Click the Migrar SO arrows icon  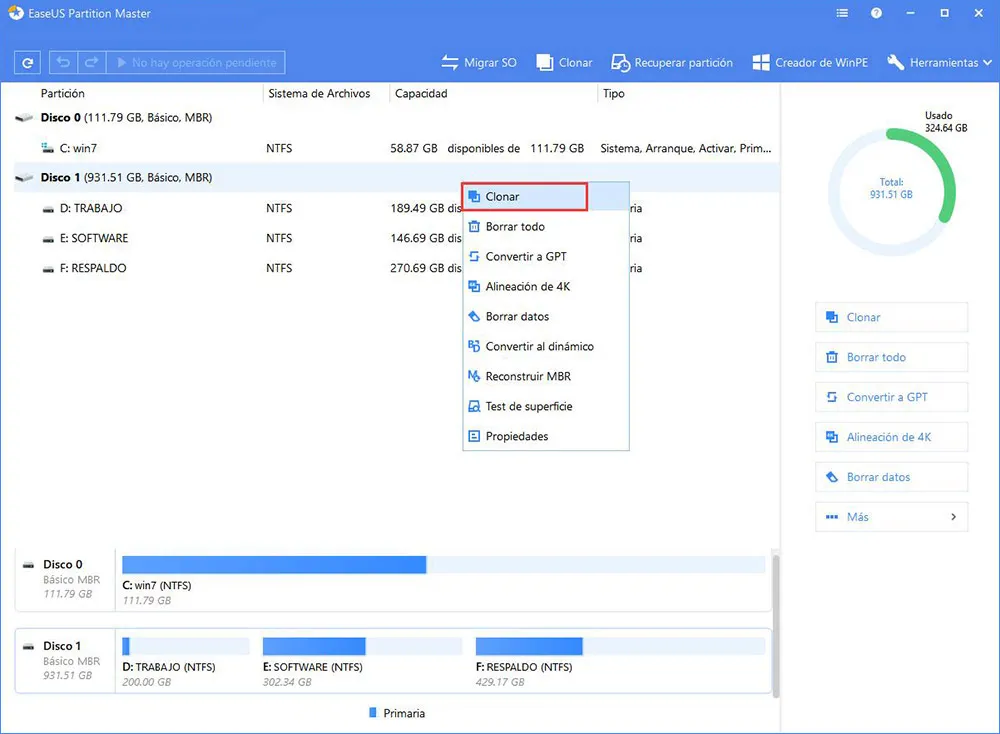coord(450,62)
